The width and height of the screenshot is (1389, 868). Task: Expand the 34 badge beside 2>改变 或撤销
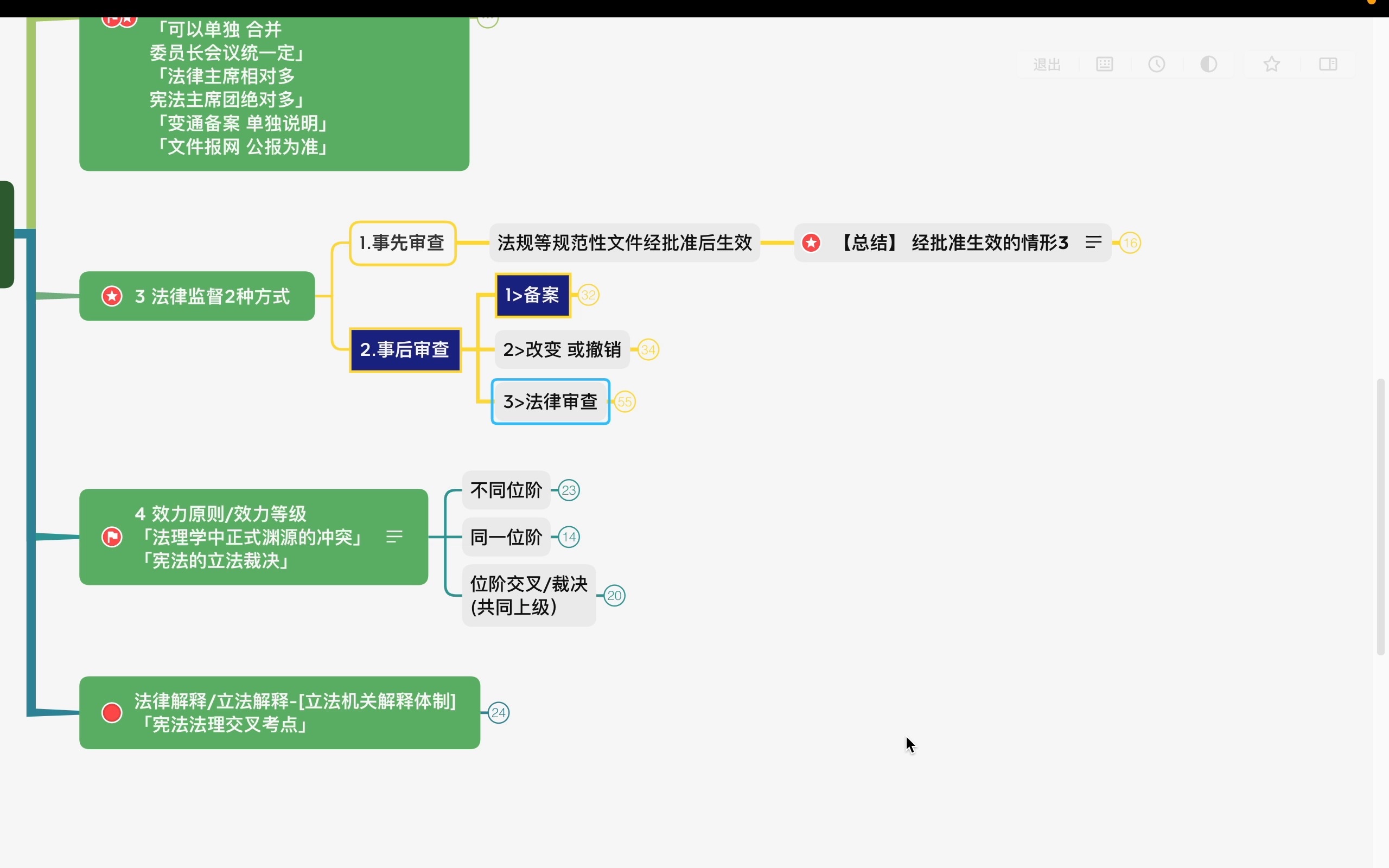(648, 349)
